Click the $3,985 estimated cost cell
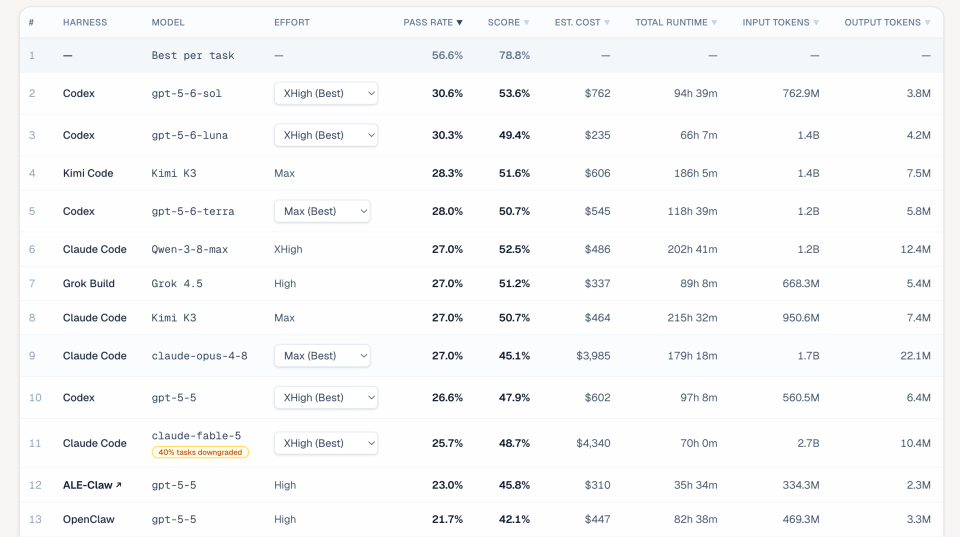This screenshot has height=537, width=960. coord(593,355)
